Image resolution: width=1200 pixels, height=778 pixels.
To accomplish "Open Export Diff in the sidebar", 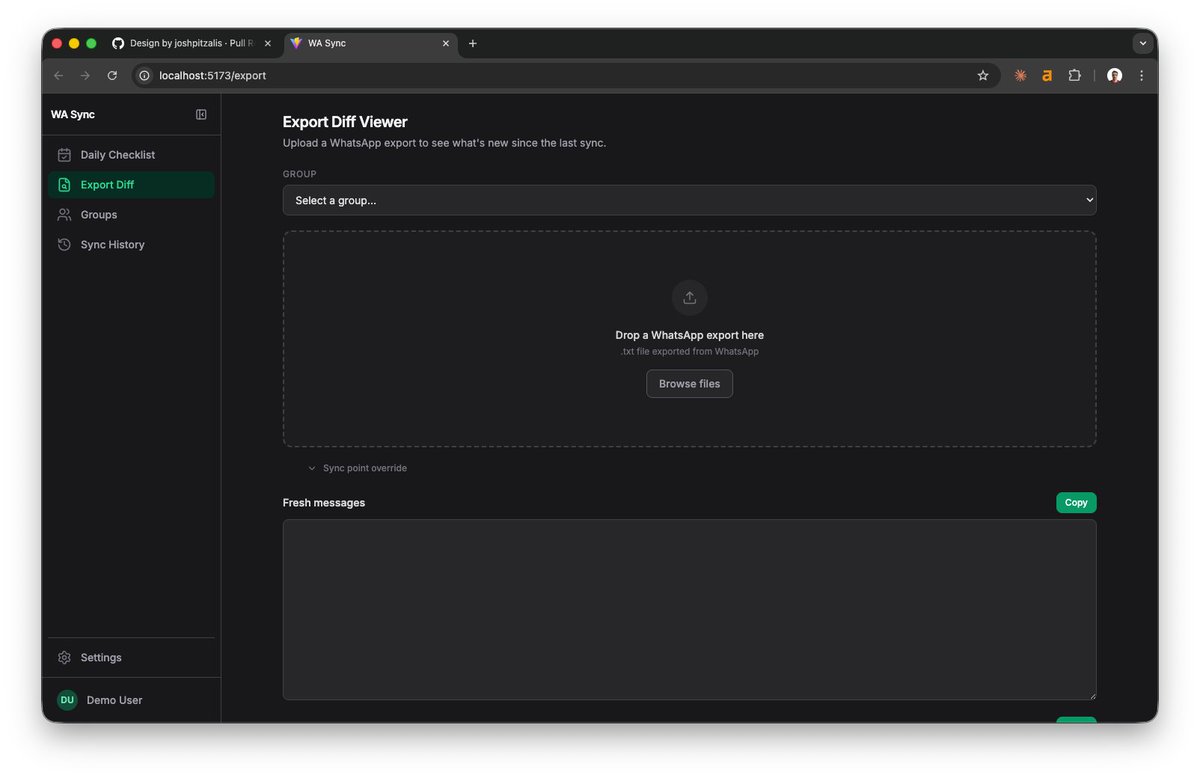I will pyautogui.click(x=131, y=185).
